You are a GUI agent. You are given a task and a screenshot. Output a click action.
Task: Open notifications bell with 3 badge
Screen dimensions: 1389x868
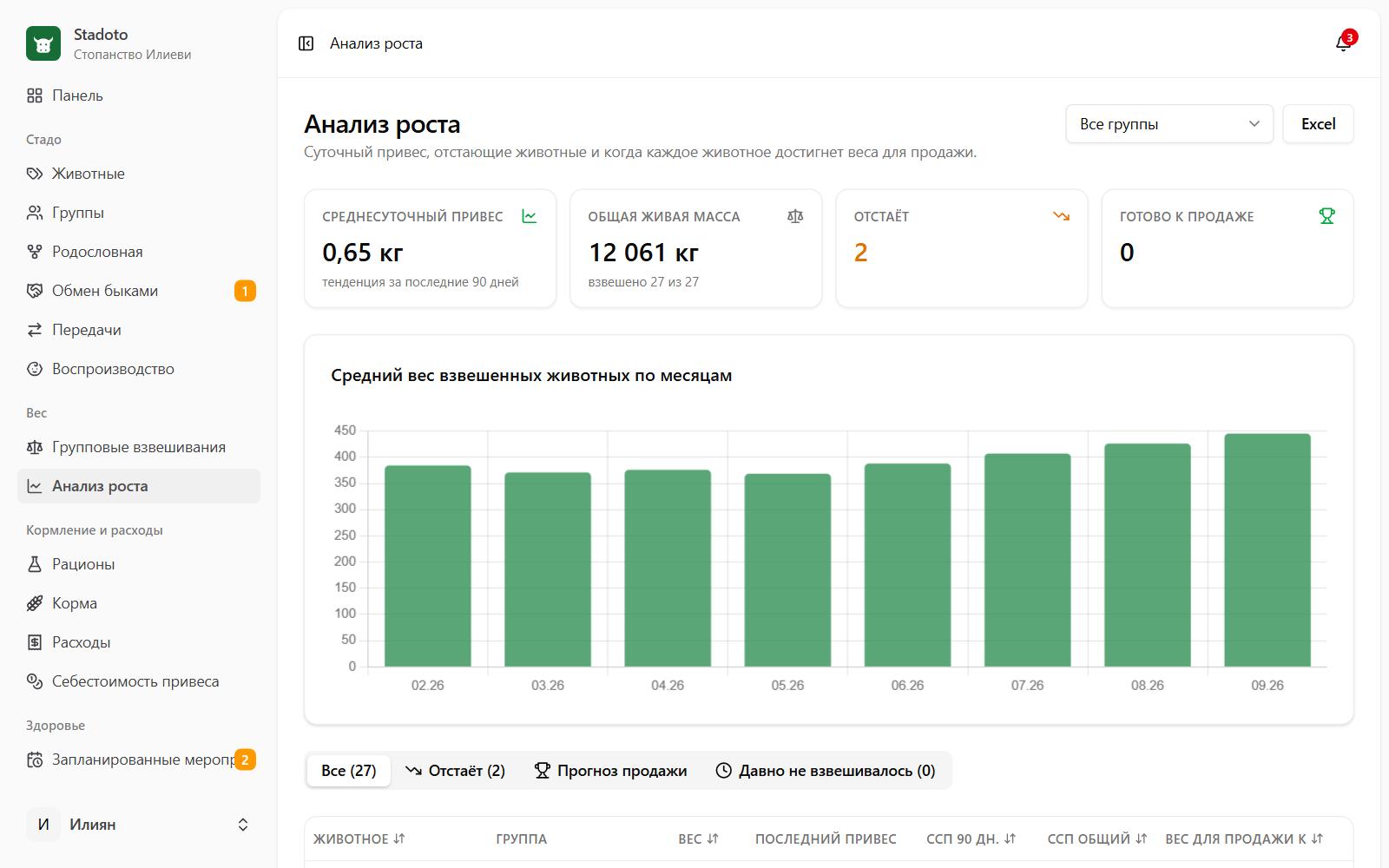pos(1343,43)
